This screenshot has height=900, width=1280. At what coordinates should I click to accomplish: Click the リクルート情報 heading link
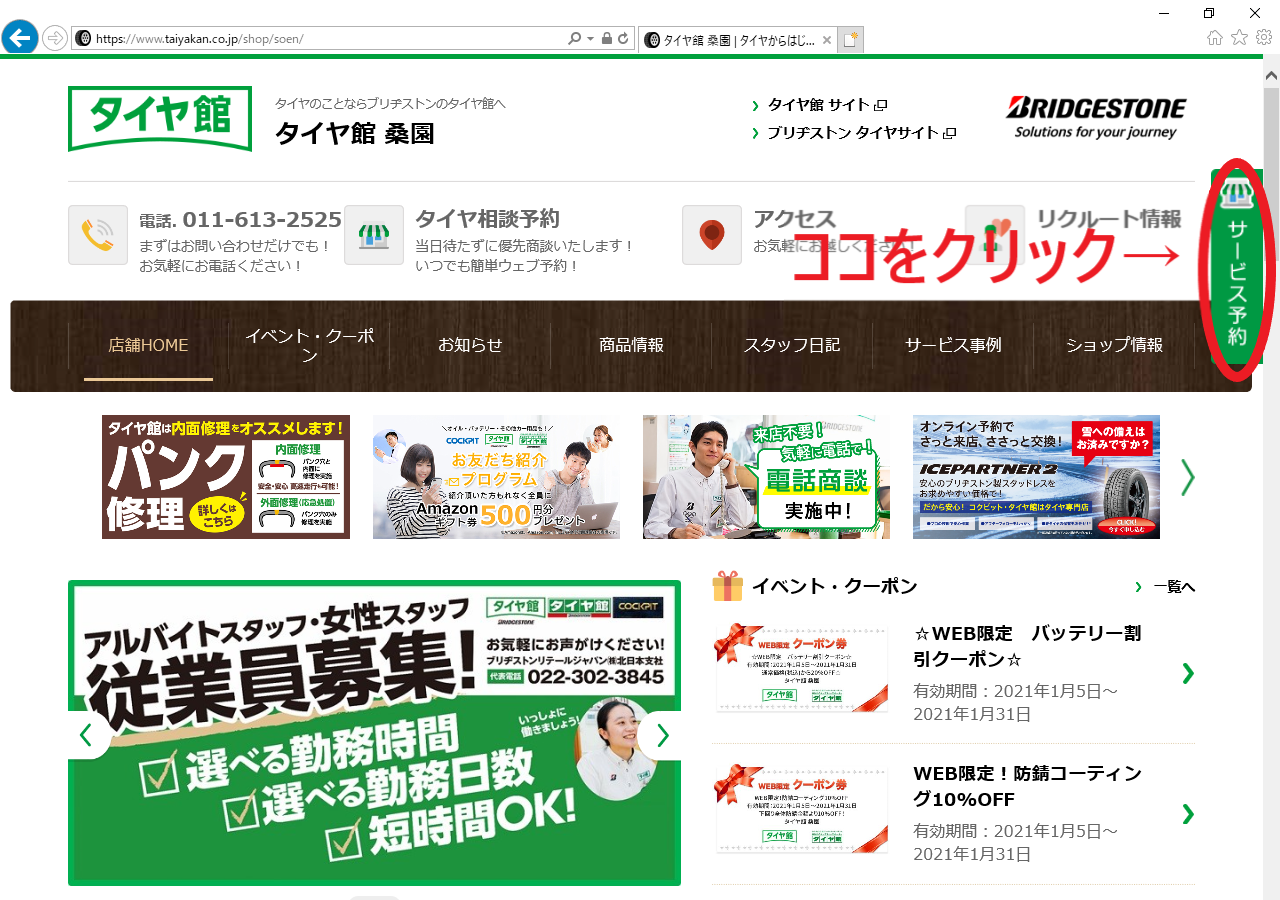1109,219
